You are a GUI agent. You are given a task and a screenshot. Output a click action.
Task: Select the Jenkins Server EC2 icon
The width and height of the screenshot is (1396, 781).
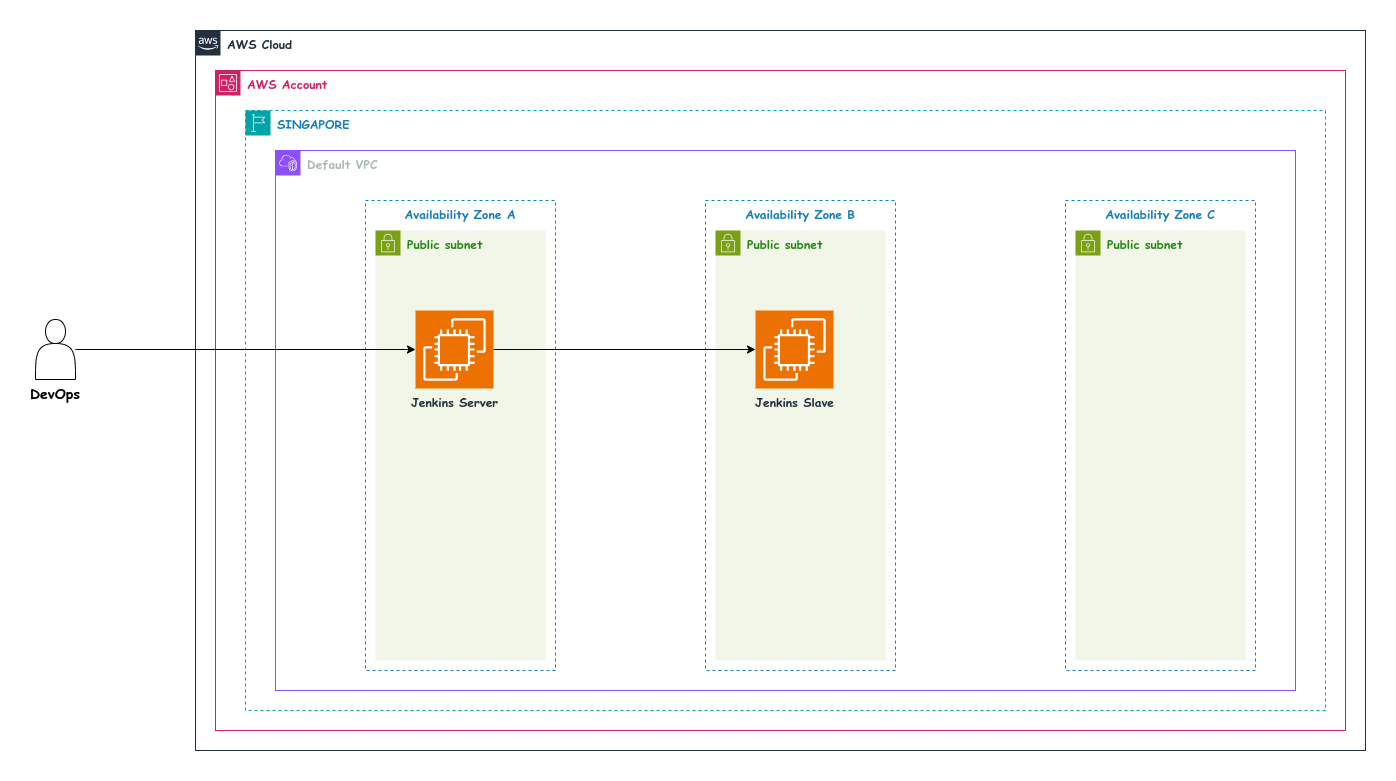[x=454, y=349]
